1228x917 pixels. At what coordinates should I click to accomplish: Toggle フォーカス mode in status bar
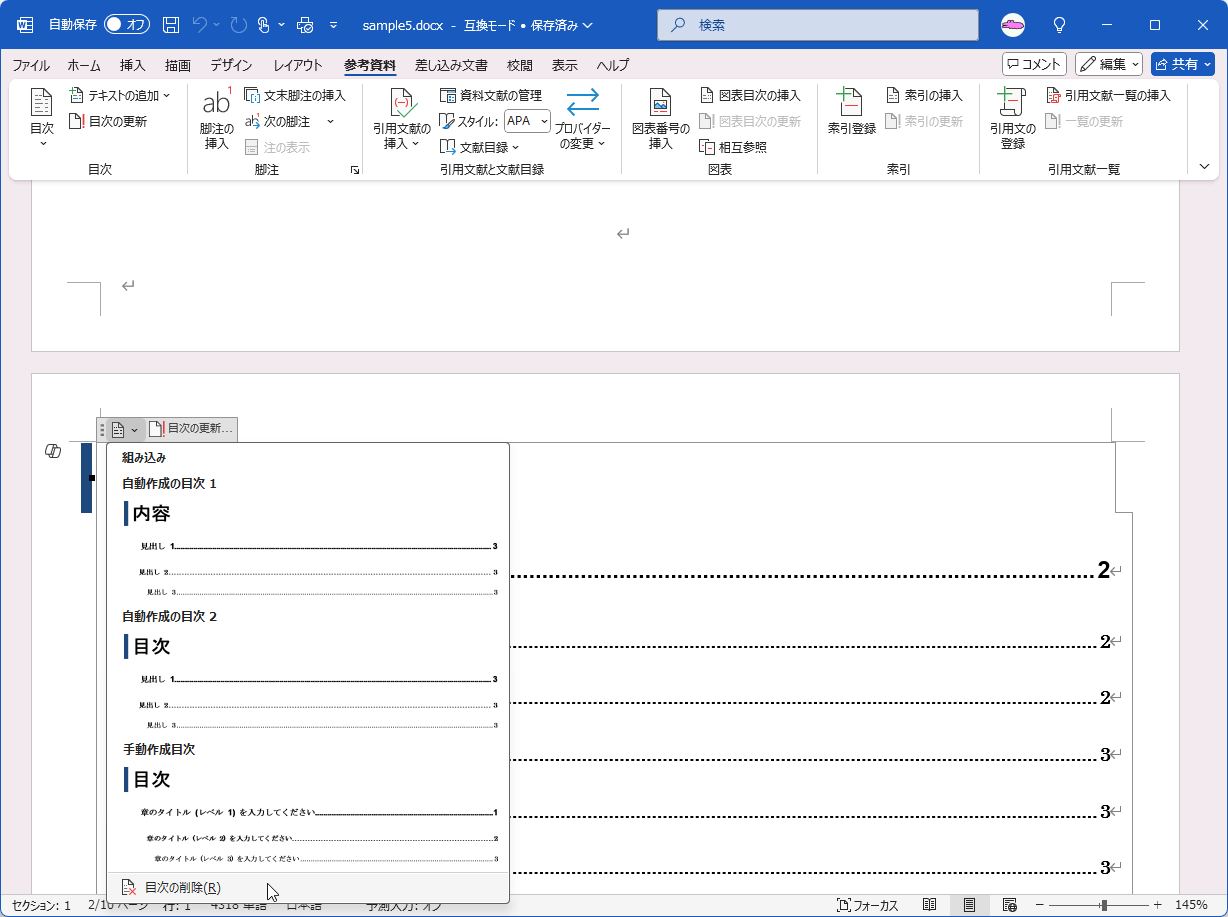[868, 905]
